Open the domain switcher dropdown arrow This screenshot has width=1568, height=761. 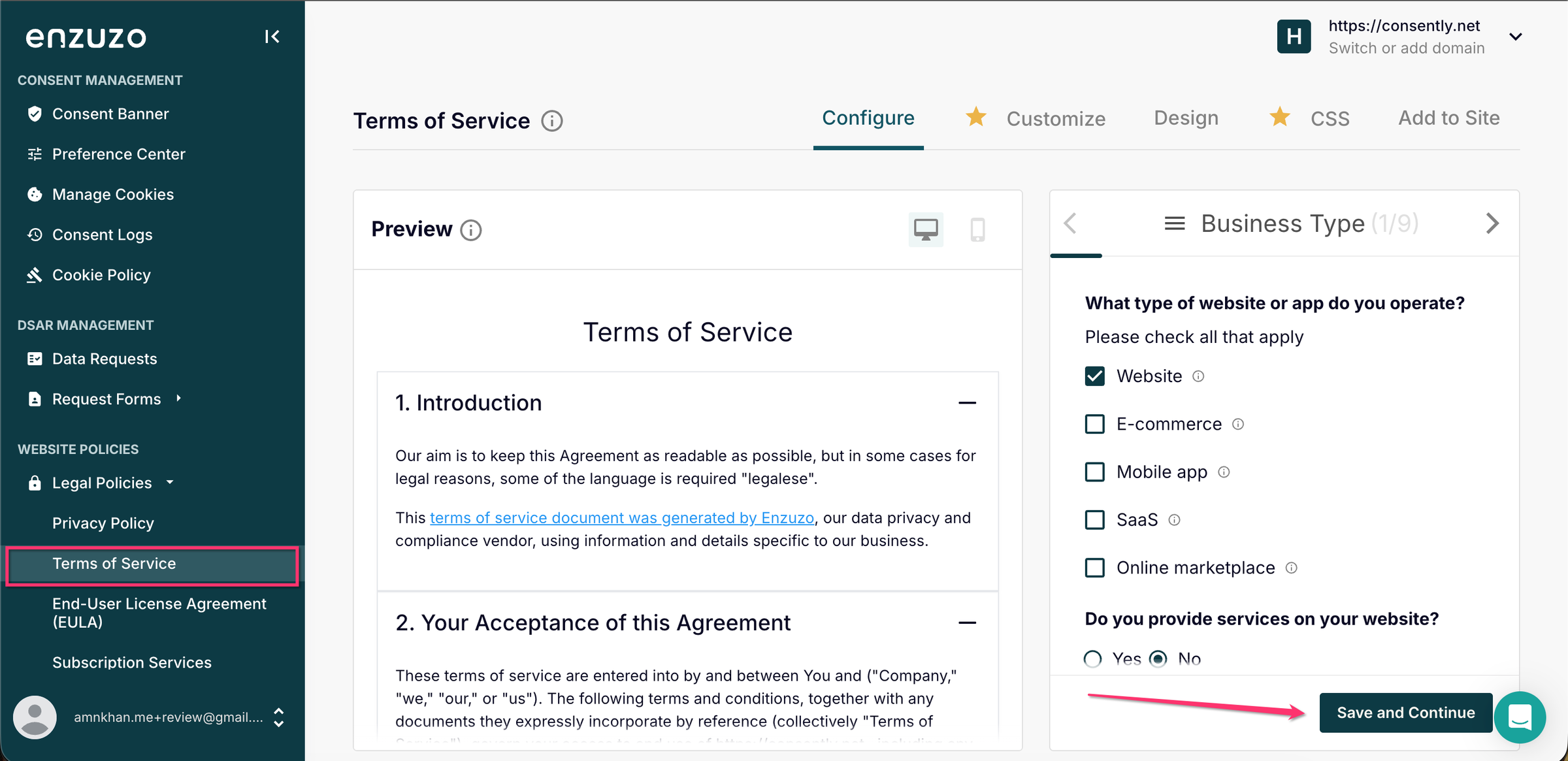coord(1516,37)
